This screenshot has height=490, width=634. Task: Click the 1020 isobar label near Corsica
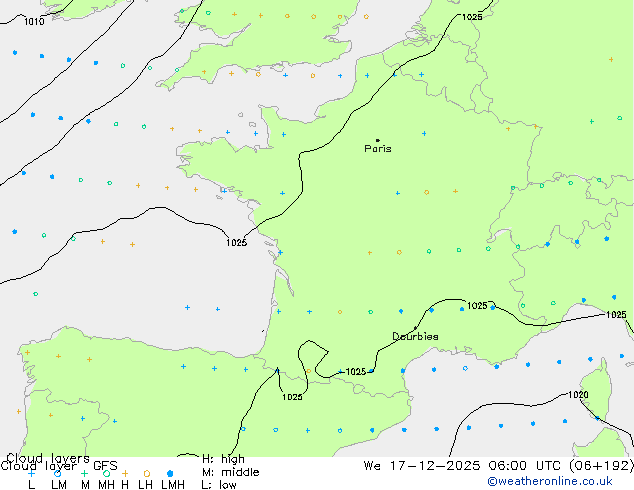point(578,395)
